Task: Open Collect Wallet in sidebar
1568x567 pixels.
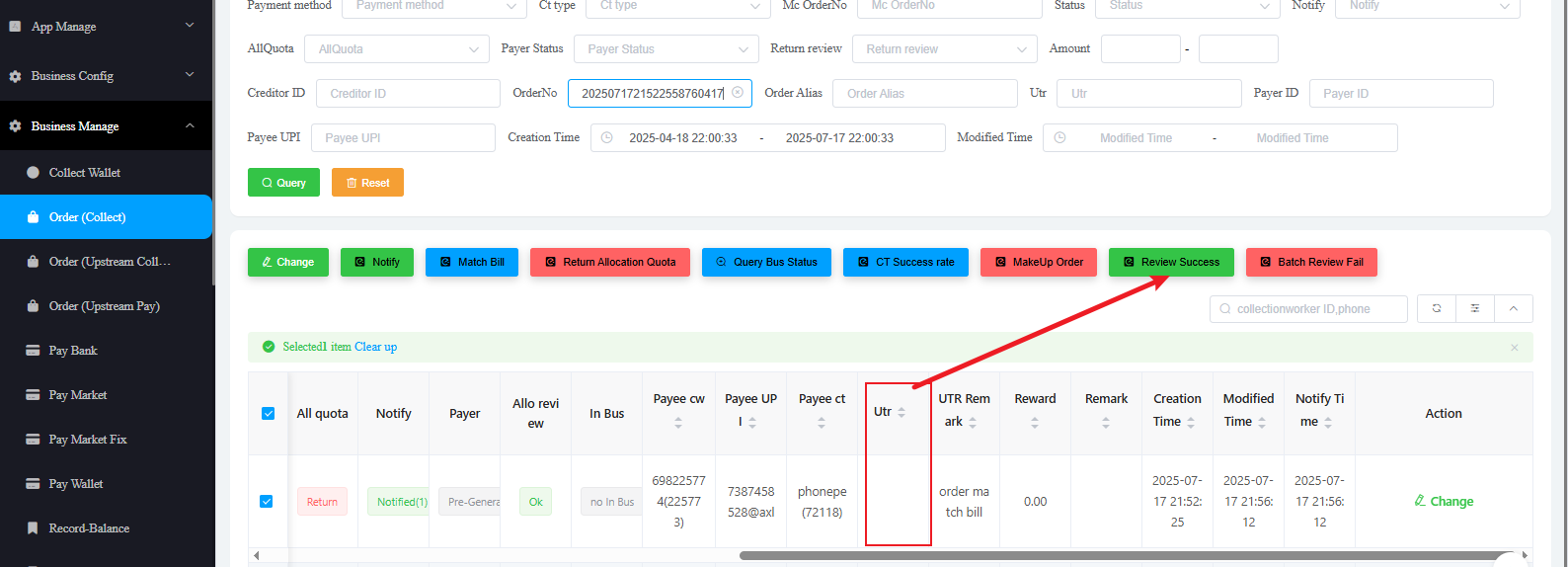Action: [x=85, y=173]
